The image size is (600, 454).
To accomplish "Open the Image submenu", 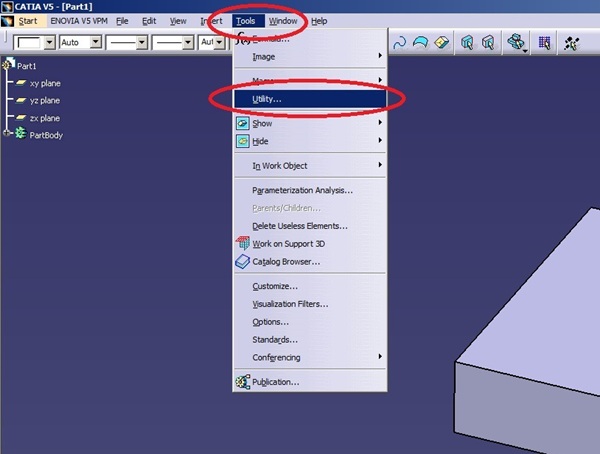I will (x=310, y=57).
